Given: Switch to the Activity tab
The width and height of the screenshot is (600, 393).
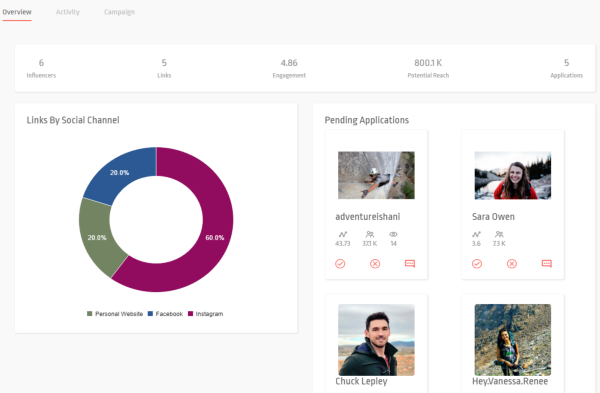Looking at the screenshot, I should 68,12.
